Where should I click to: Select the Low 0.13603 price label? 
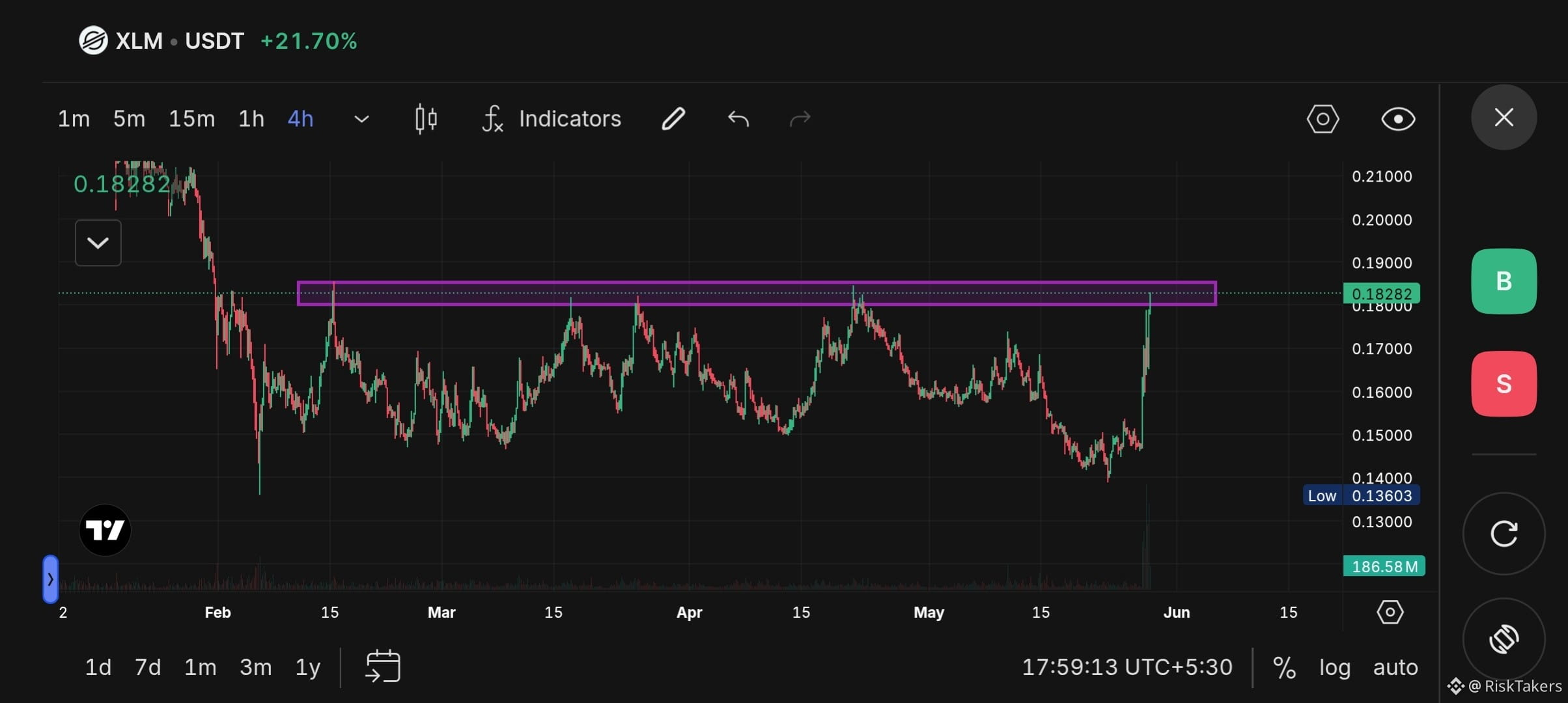click(1361, 495)
